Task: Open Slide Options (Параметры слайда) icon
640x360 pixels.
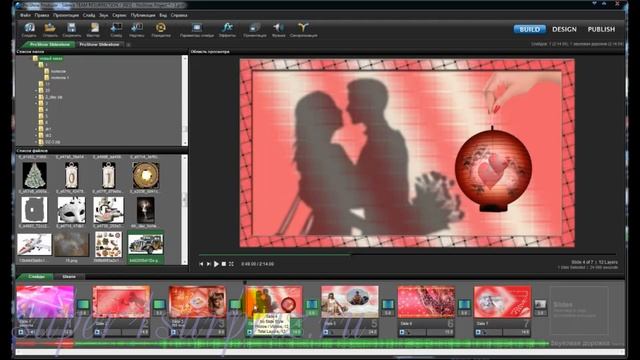Action: 197,28
